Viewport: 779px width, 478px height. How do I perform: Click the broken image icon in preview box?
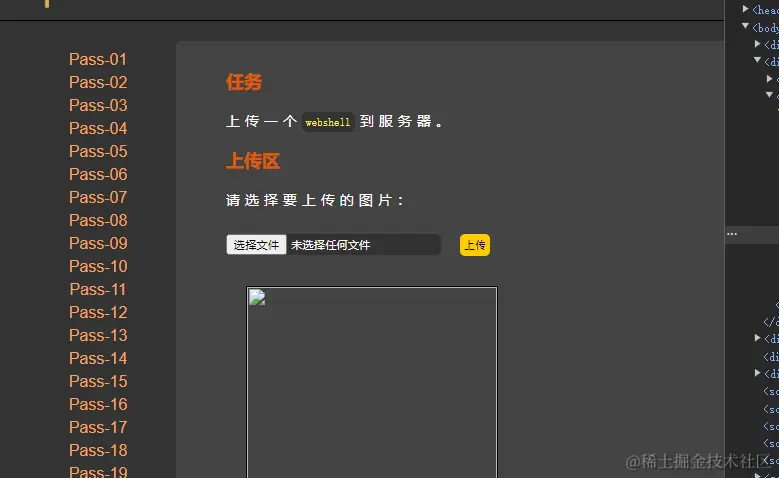tap(257, 297)
